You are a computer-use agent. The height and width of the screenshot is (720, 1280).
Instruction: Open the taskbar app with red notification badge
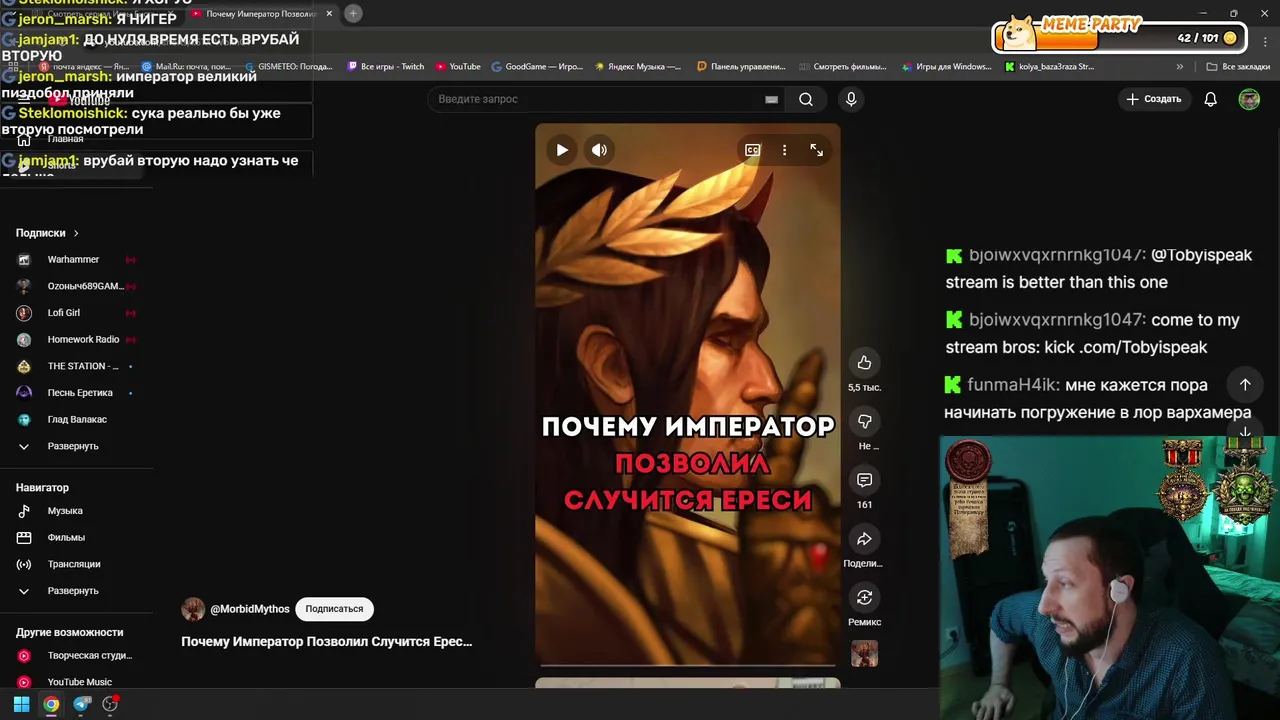[x=111, y=704]
